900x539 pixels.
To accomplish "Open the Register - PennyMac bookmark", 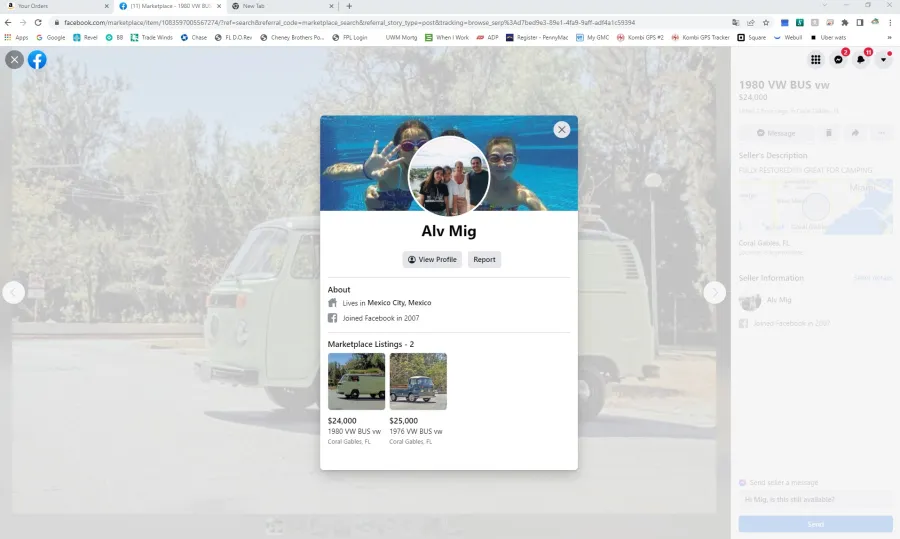I will [537, 37].
